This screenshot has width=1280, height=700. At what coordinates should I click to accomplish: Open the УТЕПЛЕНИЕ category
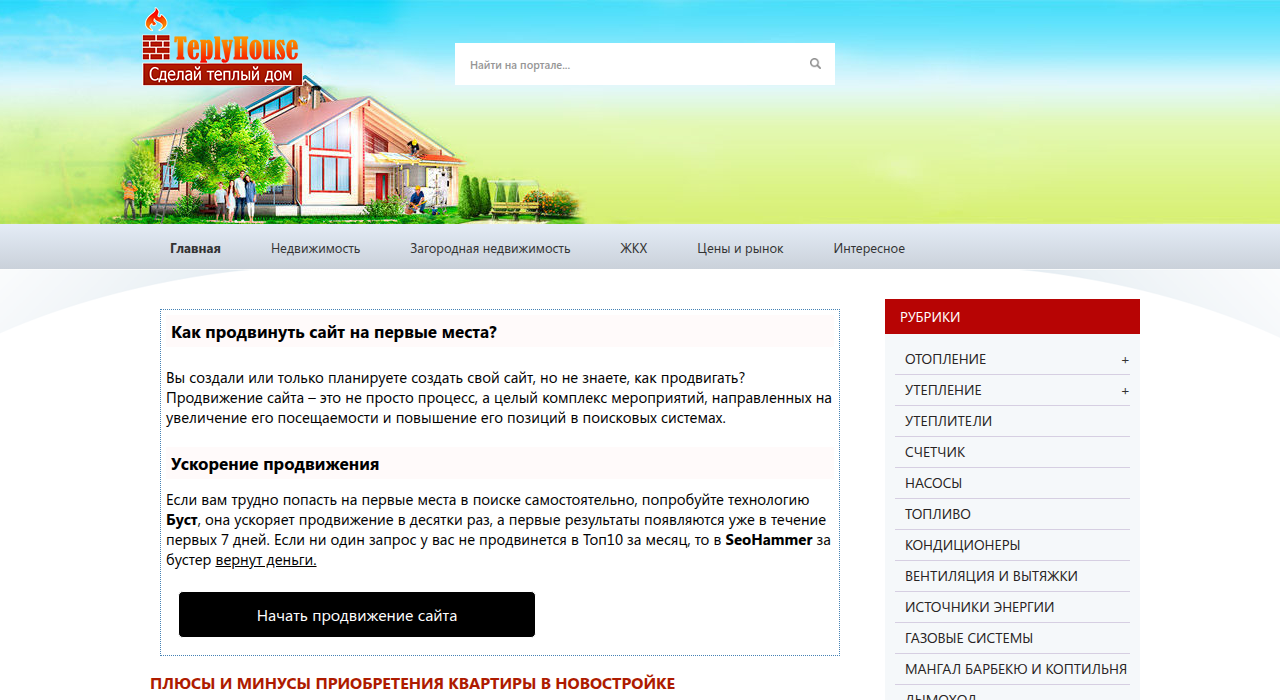pyautogui.click(x=943, y=390)
